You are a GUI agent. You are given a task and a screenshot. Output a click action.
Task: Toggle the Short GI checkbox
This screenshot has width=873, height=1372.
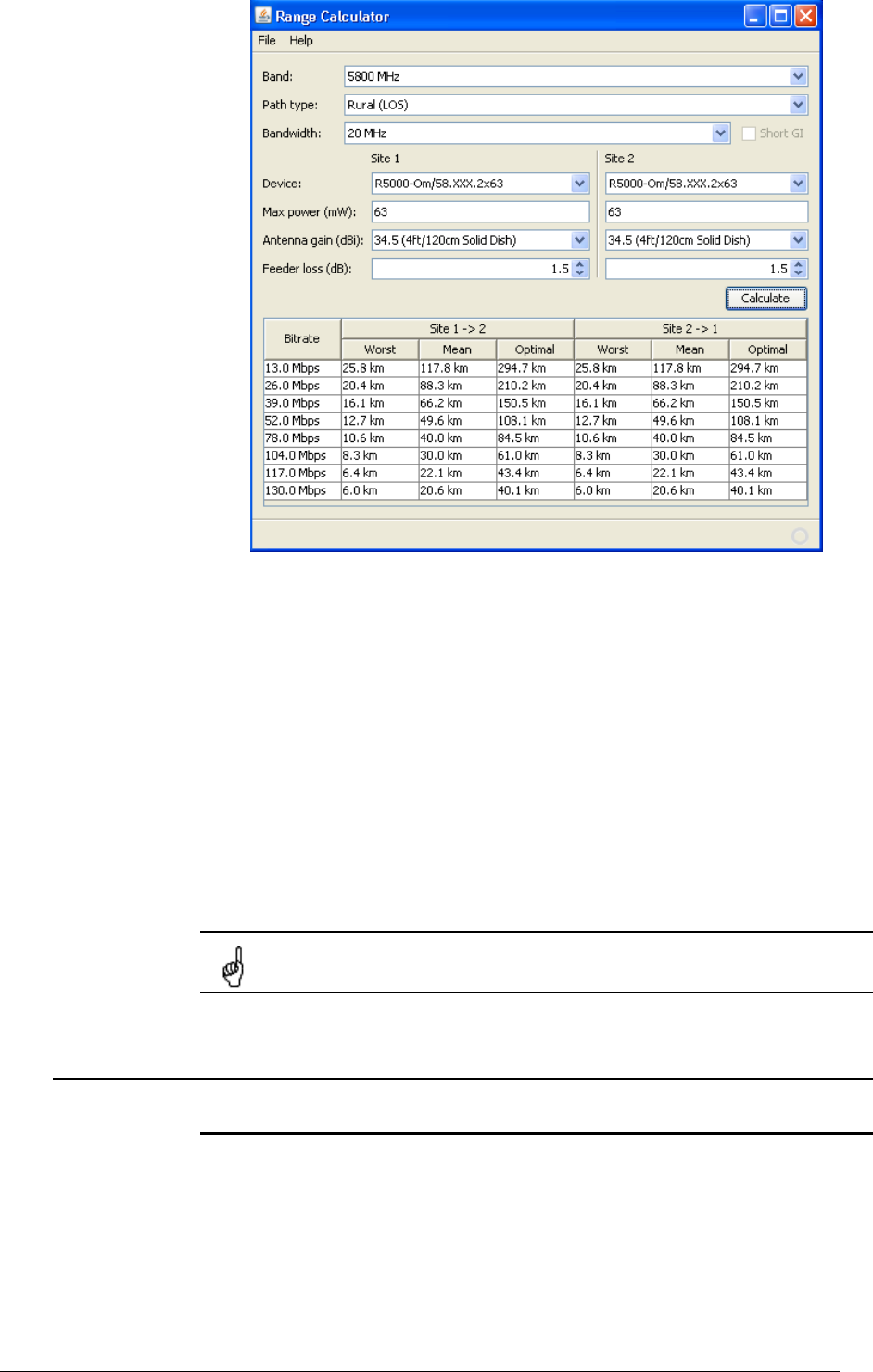pos(749,133)
